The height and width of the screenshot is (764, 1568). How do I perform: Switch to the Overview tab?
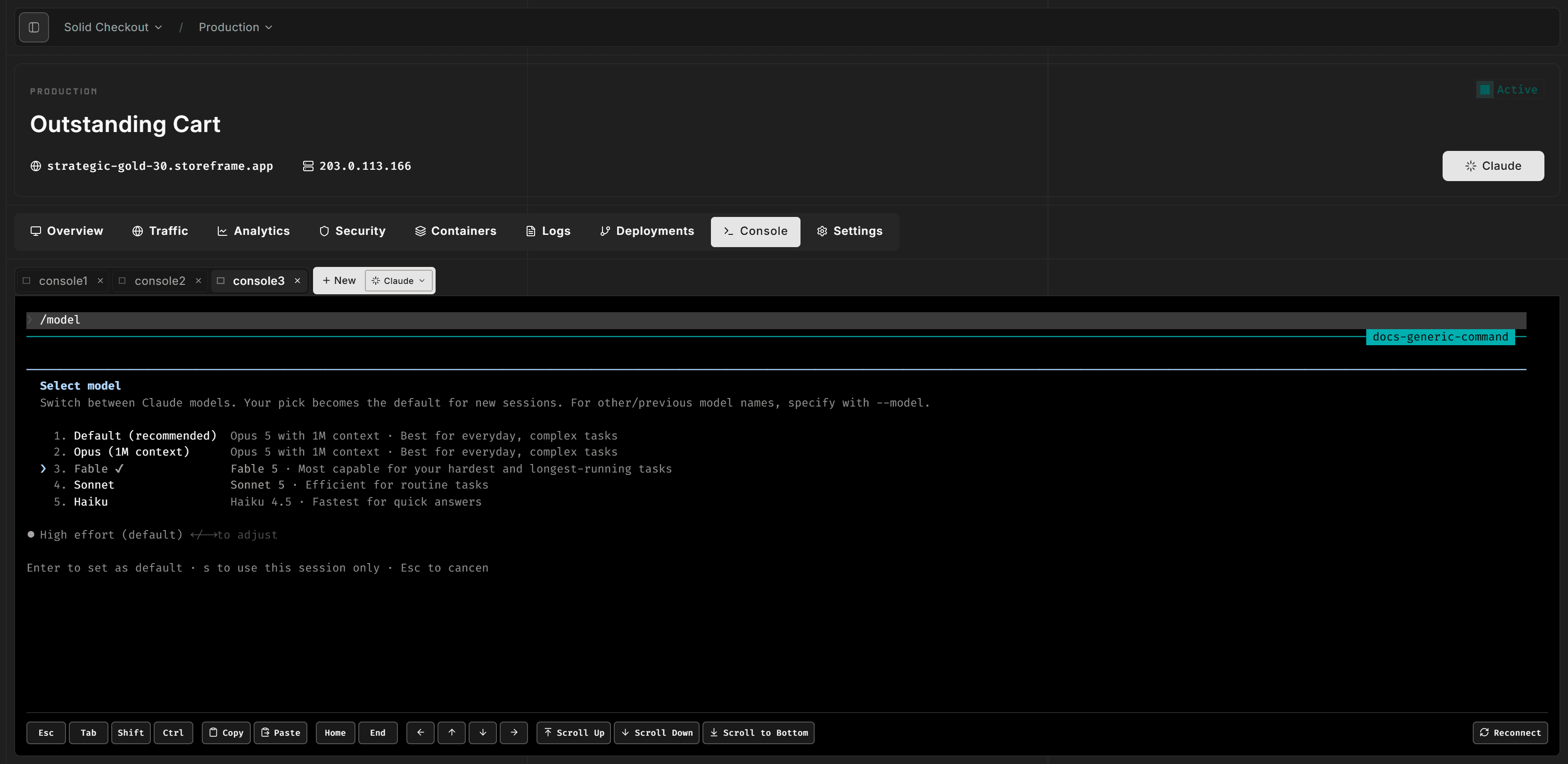[67, 232]
